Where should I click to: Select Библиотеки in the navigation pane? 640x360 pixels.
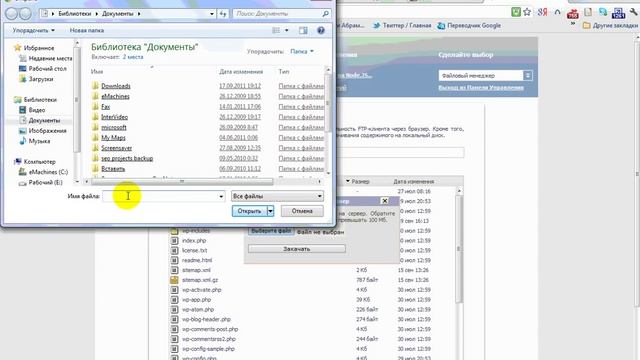(x=35, y=100)
